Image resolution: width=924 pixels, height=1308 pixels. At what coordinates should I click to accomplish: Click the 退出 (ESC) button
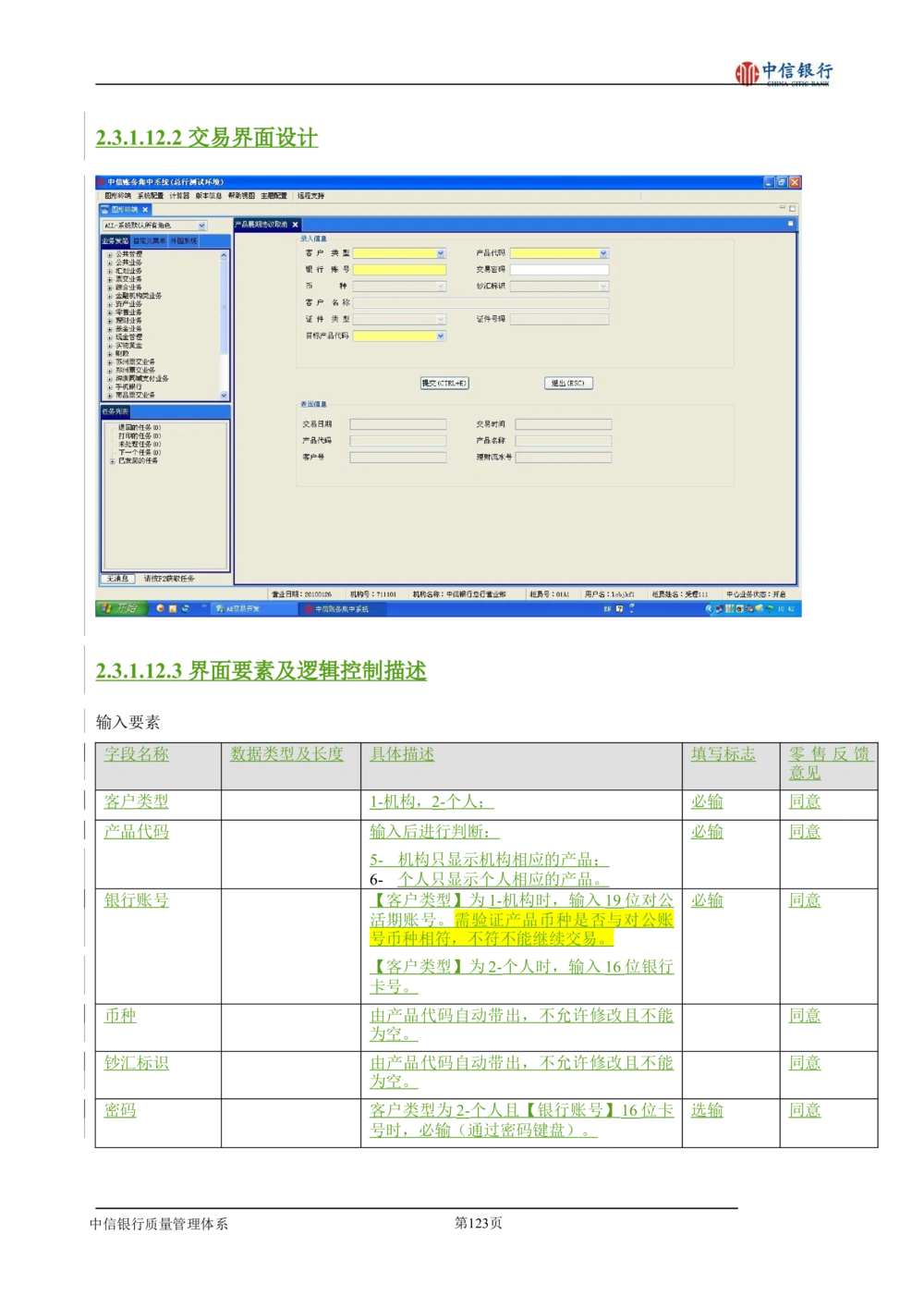tap(567, 383)
